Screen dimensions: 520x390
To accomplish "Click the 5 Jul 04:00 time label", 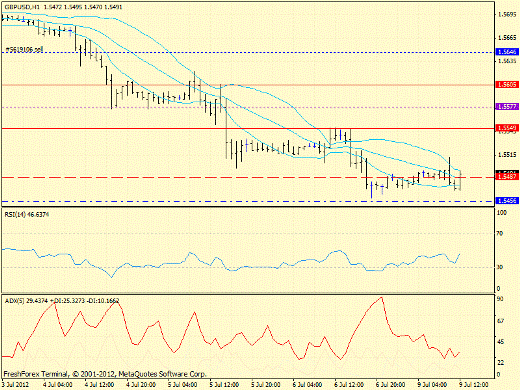I will [183, 384].
